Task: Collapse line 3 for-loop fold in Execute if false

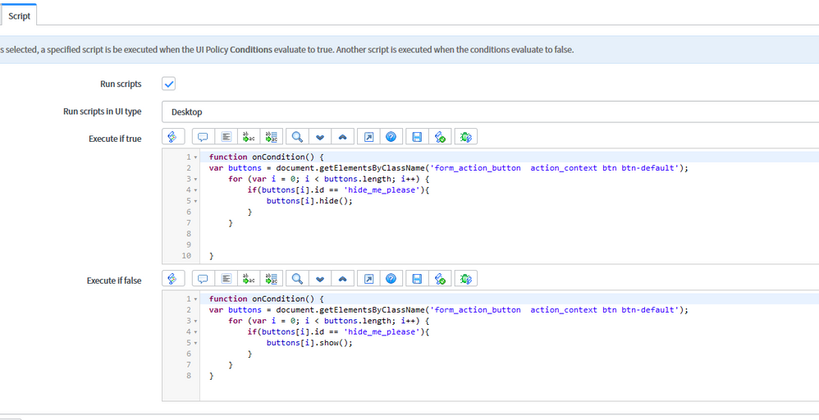Action: pyautogui.click(x=196, y=321)
